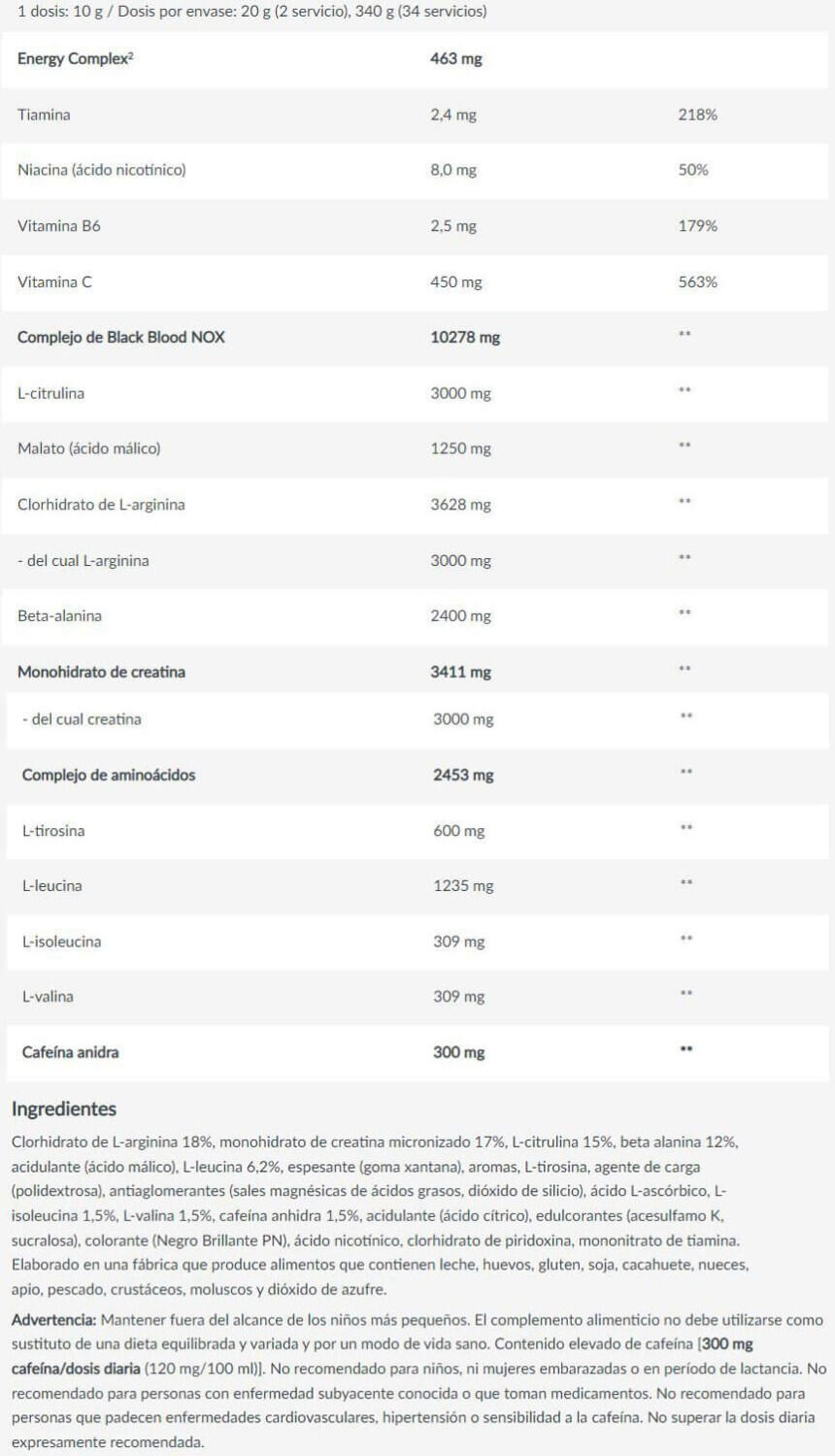Select Malato (ácido málico) row label

(89, 448)
